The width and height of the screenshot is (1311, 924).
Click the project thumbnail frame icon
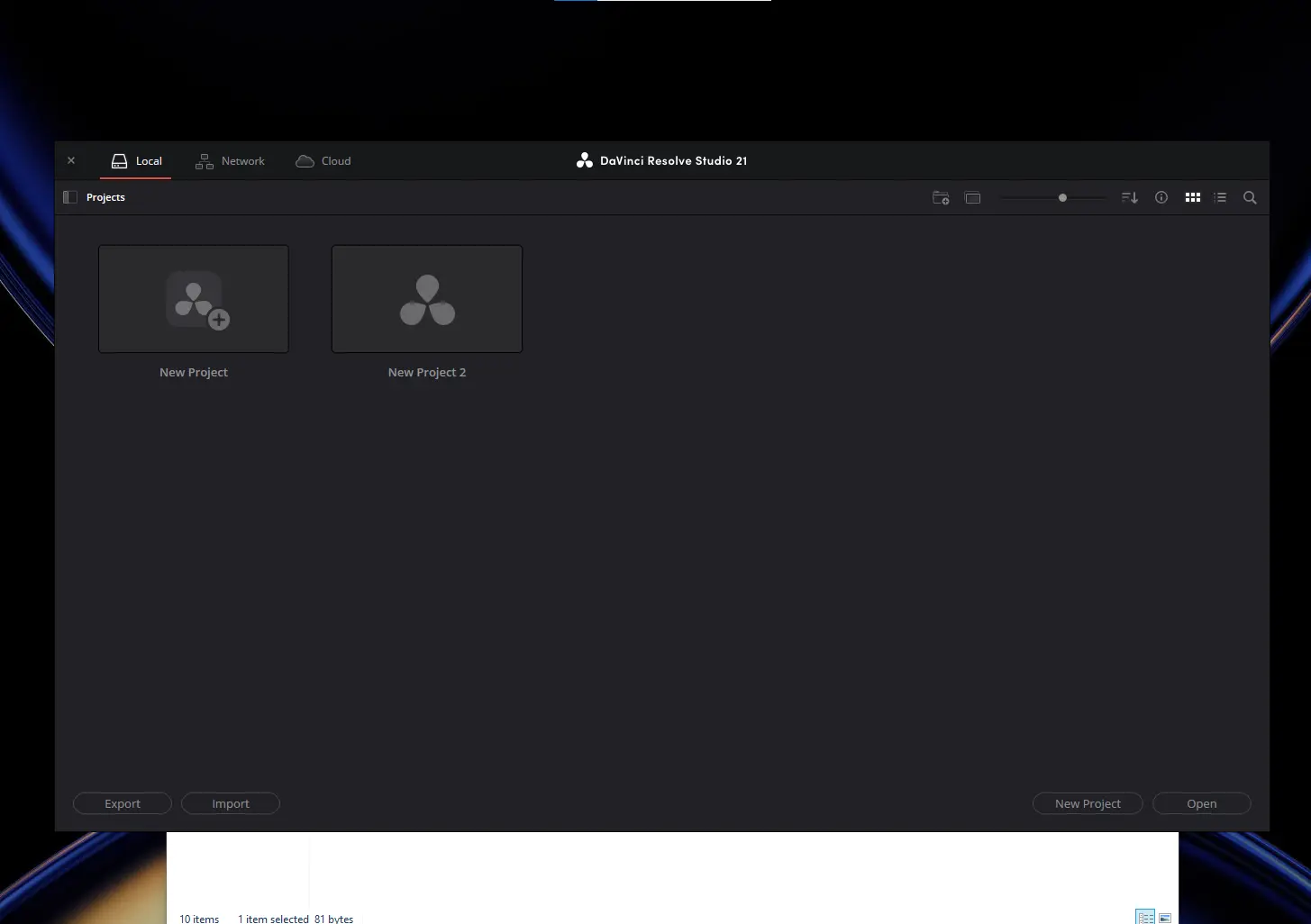[x=973, y=197]
